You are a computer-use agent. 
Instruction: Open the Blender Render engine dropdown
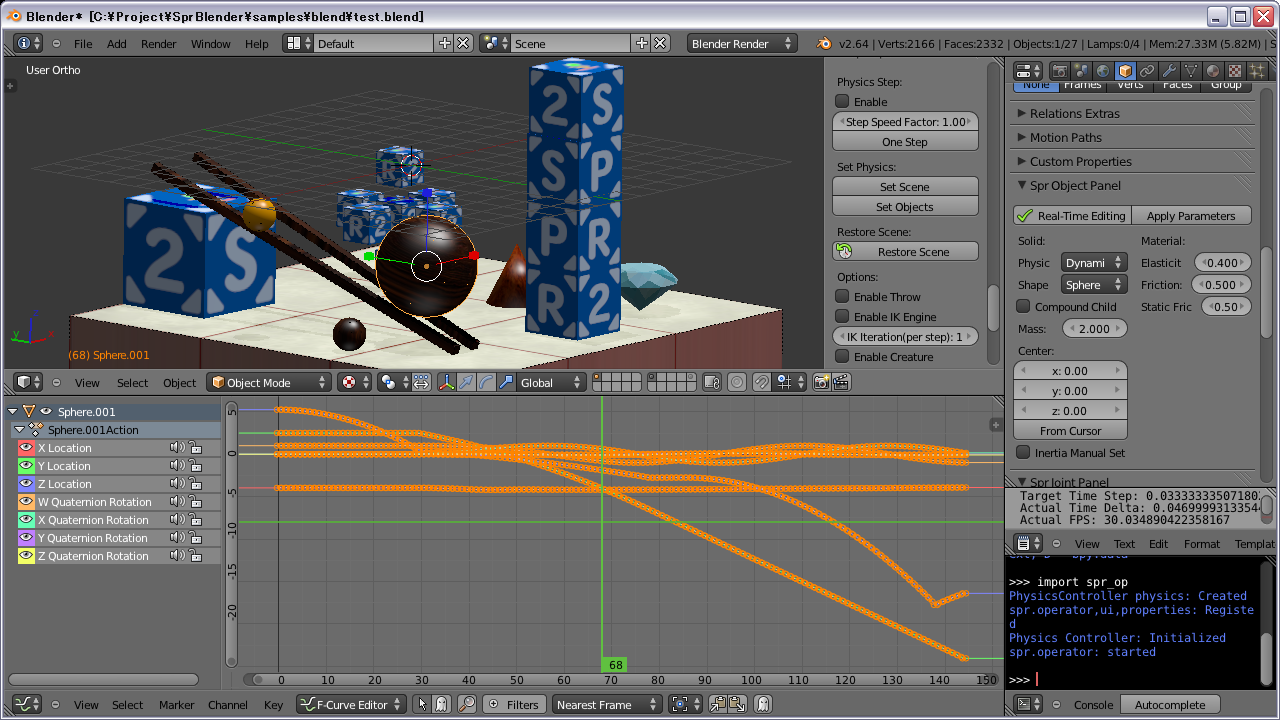tap(742, 43)
